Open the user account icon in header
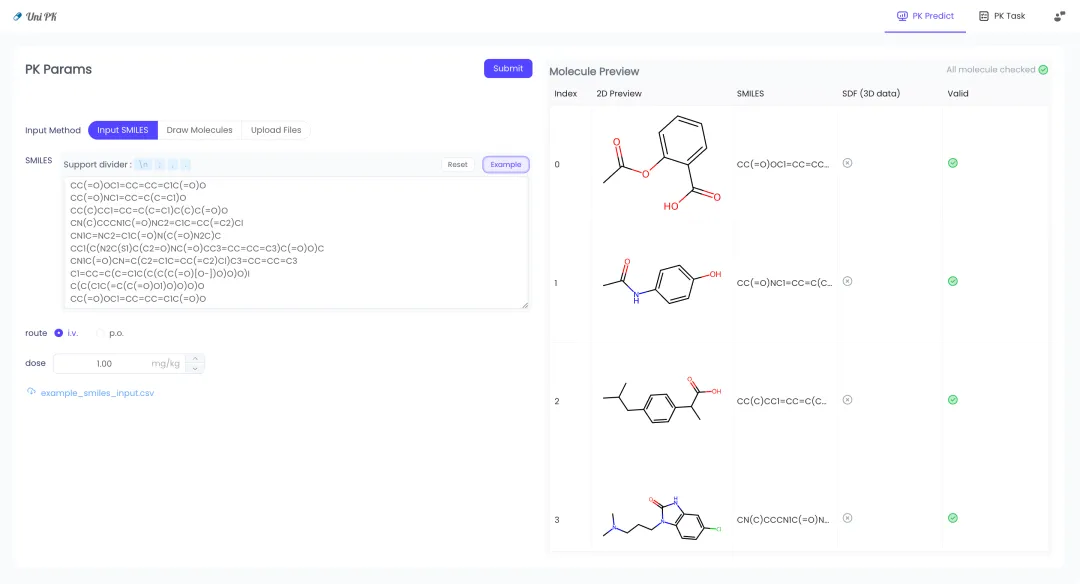 (1059, 16)
